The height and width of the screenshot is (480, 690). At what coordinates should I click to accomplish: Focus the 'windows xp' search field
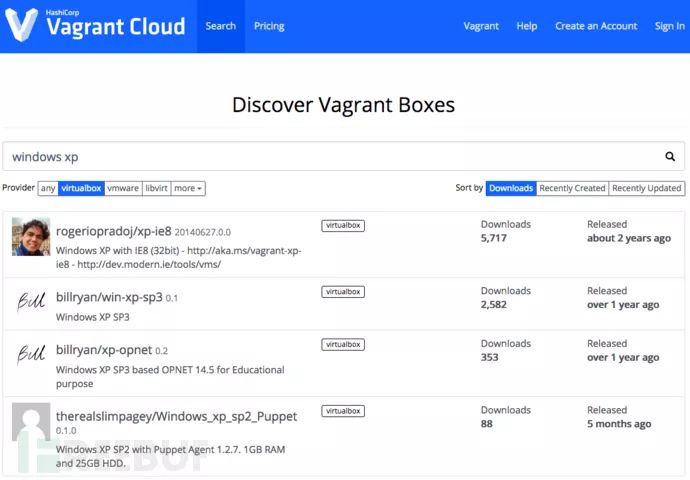343,157
